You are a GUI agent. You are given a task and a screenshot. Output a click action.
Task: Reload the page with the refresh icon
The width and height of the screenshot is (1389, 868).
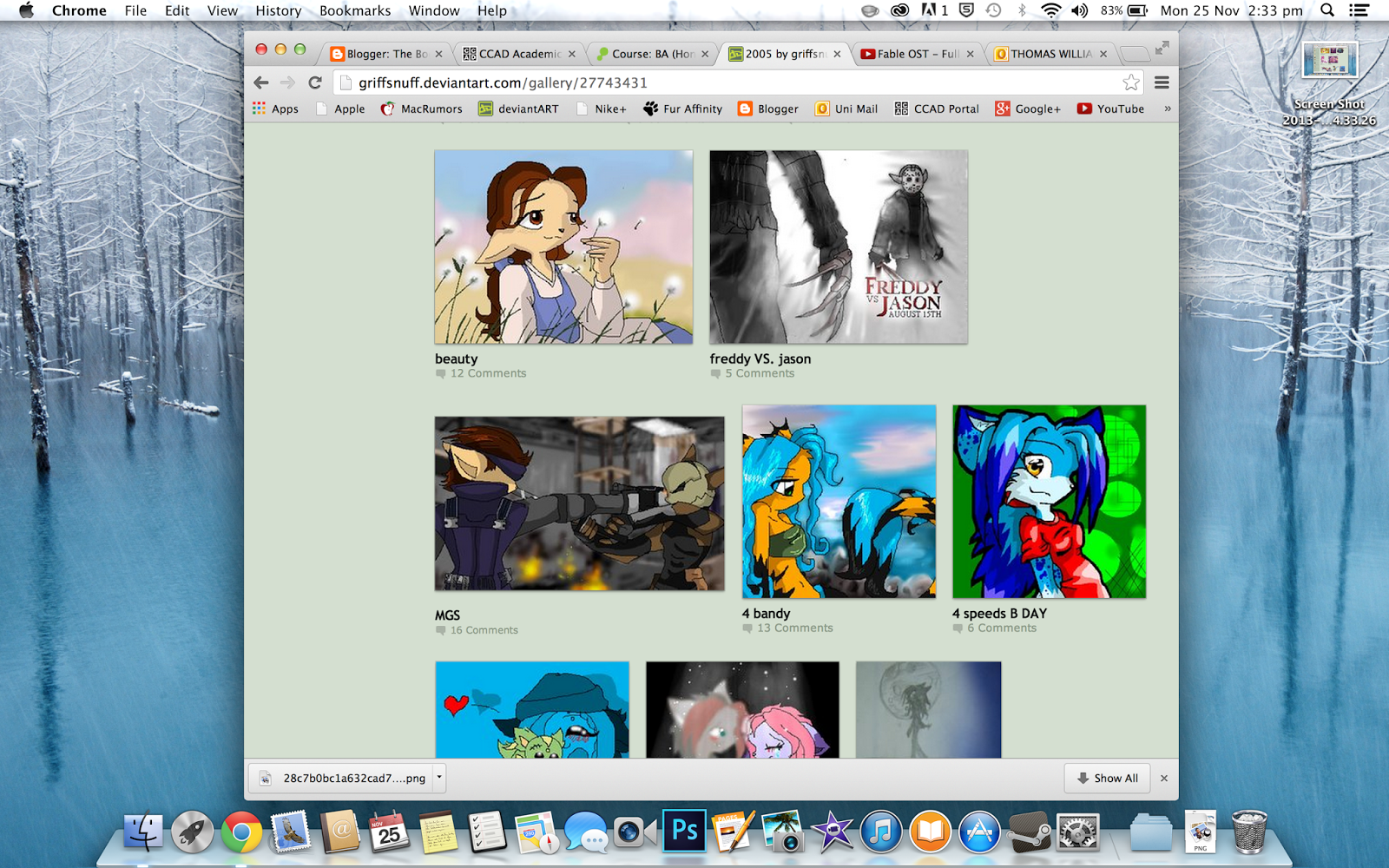[315, 82]
